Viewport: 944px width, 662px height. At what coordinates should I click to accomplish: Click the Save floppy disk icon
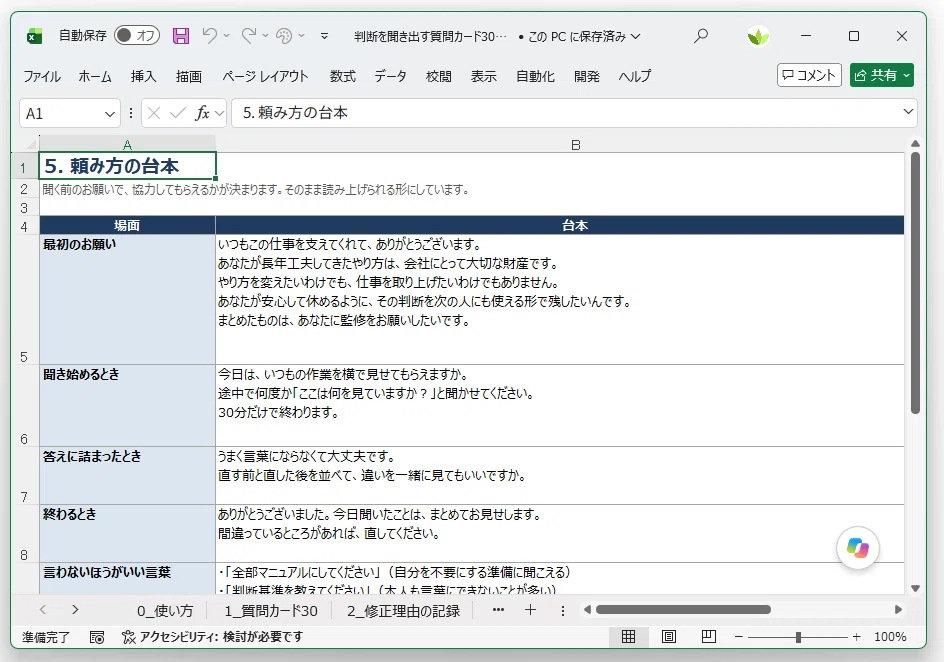point(181,36)
